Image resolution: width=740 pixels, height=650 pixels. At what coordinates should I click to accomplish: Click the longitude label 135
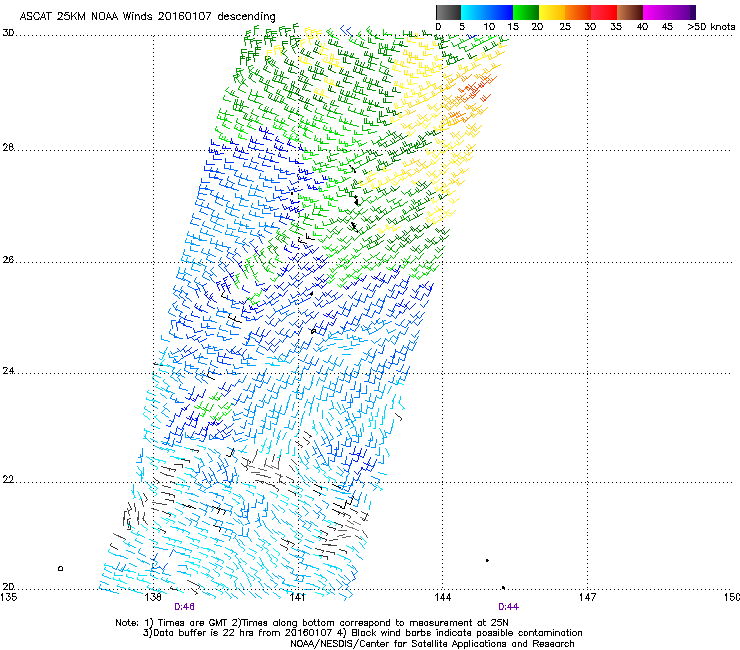coord(9,597)
